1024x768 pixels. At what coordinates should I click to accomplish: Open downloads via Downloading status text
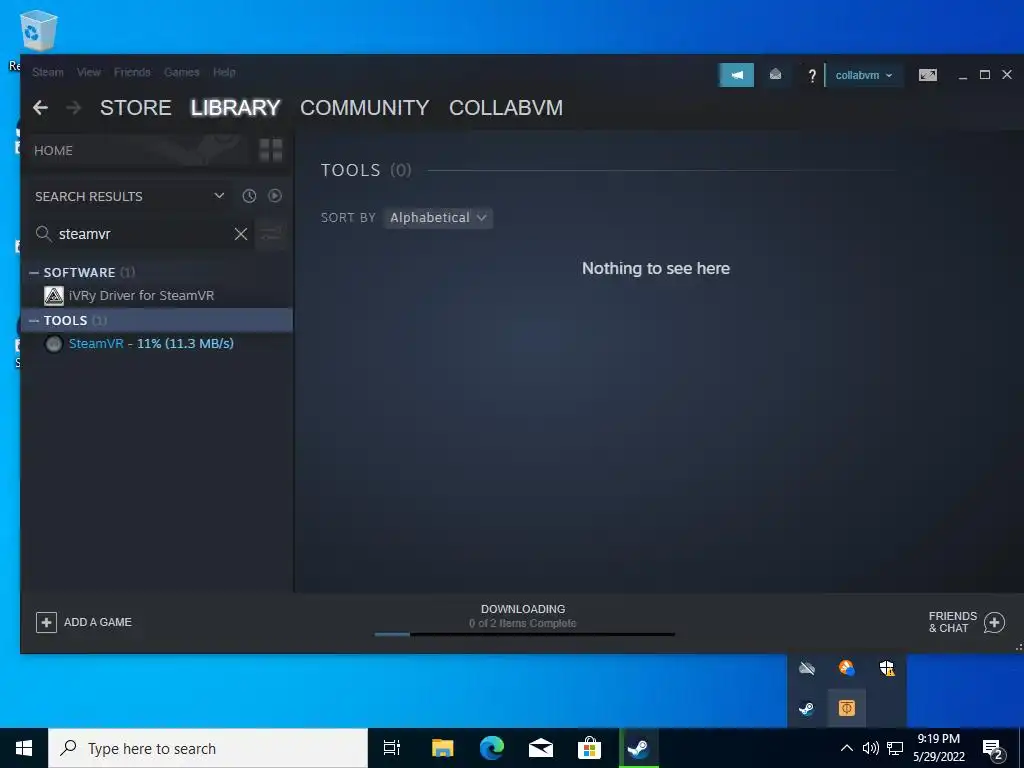[x=523, y=609]
